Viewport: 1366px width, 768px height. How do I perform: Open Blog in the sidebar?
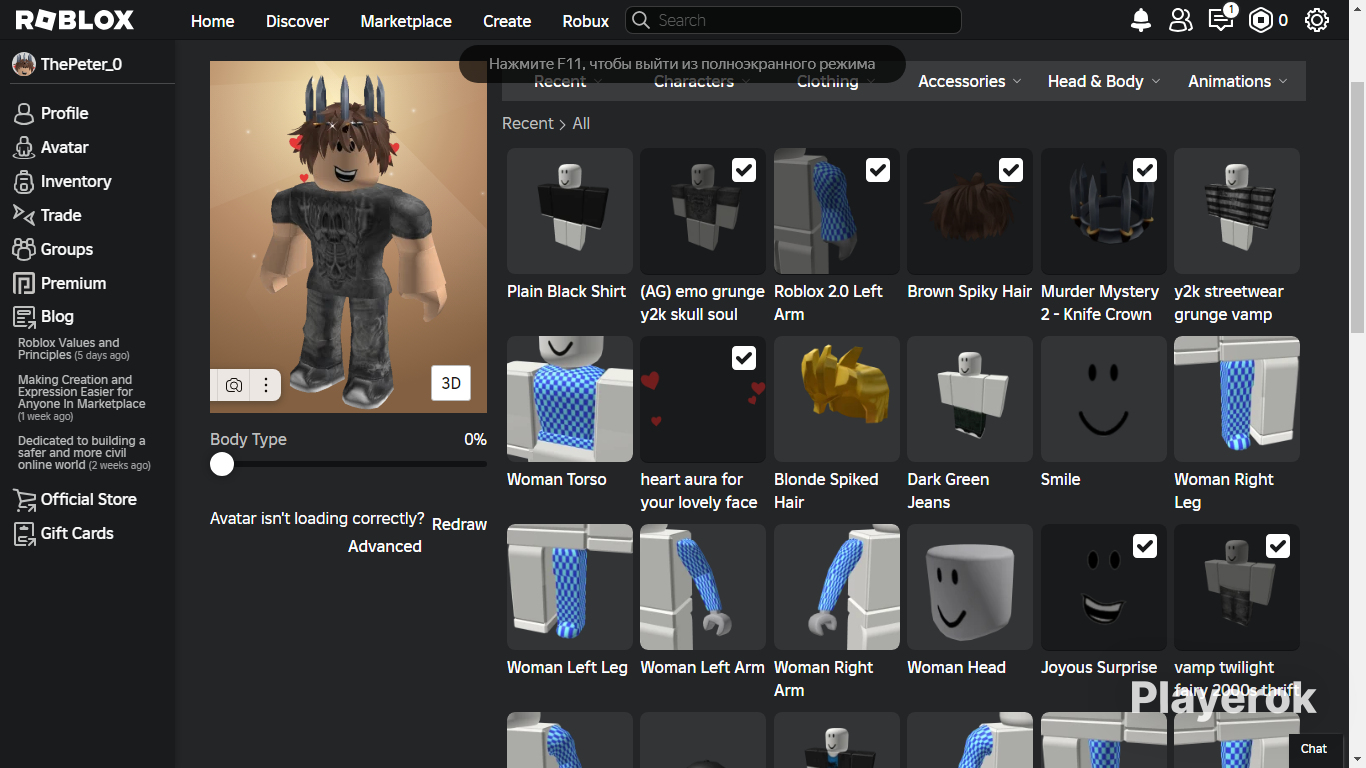(57, 316)
